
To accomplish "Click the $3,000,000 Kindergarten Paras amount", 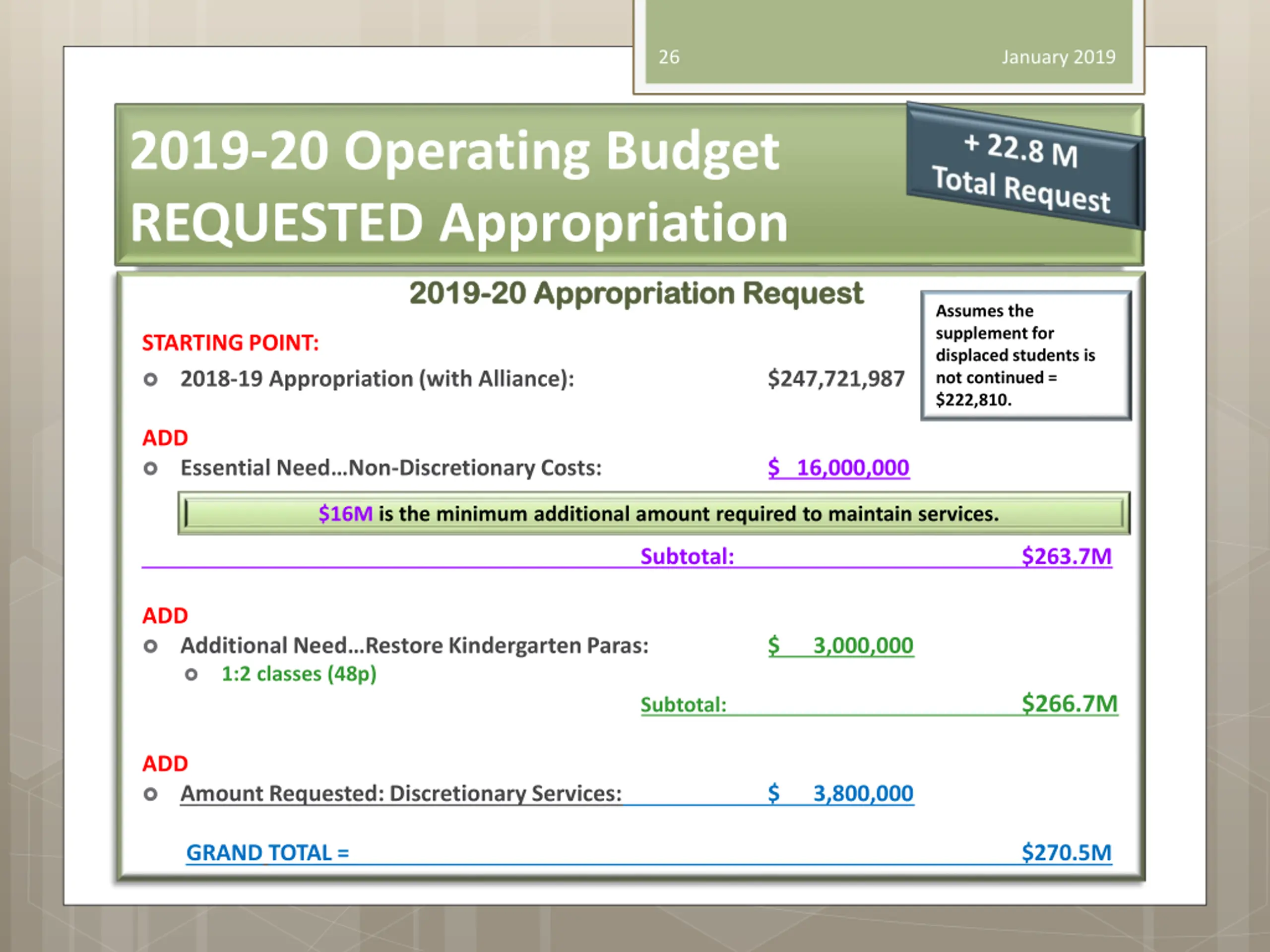I will (841, 646).
